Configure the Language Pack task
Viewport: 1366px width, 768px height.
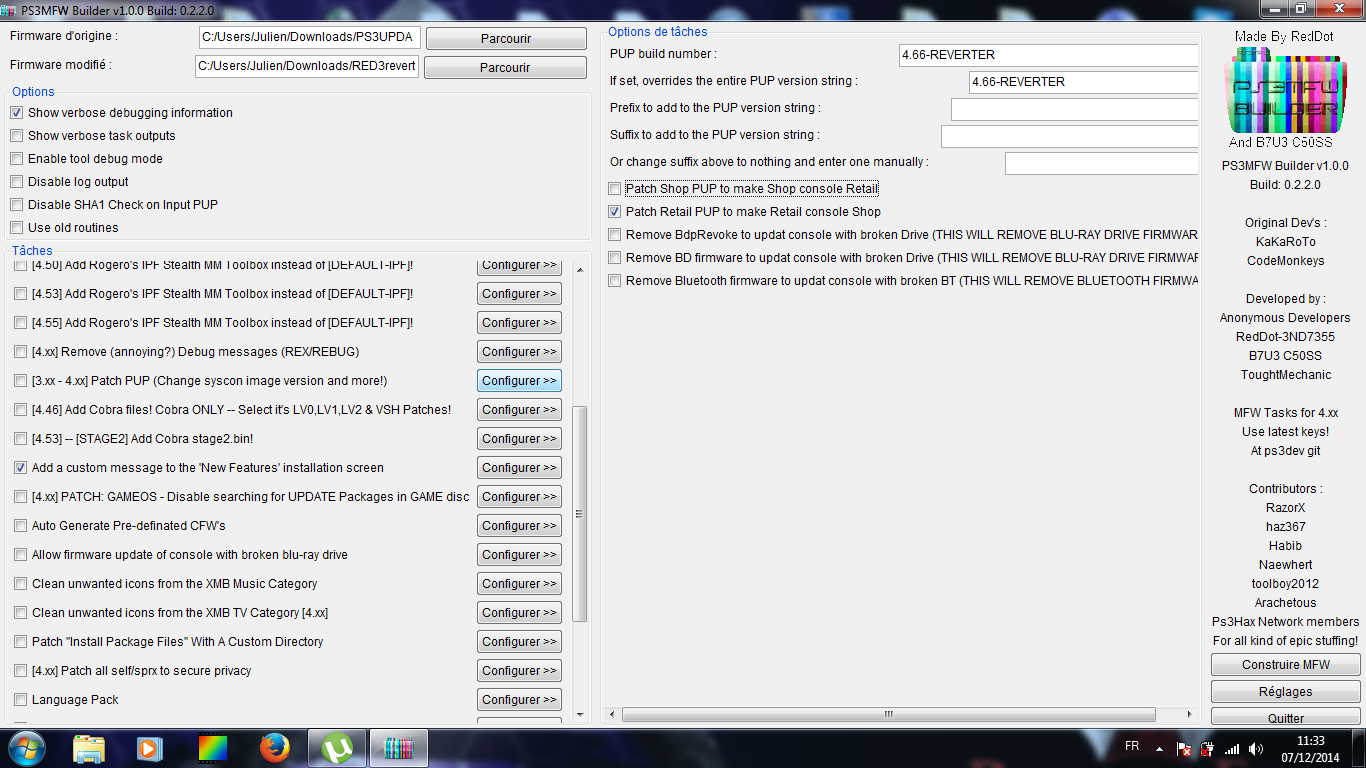pyautogui.click(x=519, y=700)
